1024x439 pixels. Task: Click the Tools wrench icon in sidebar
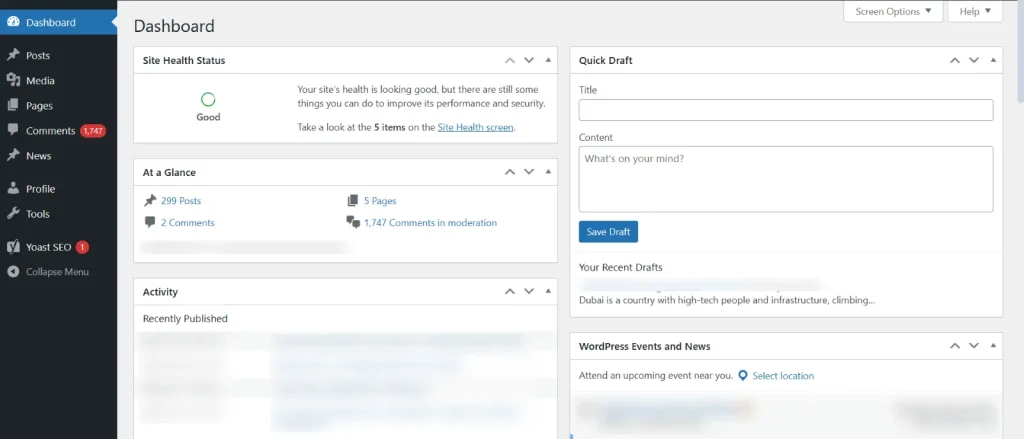pyautogui.click(x=13, y=214)
